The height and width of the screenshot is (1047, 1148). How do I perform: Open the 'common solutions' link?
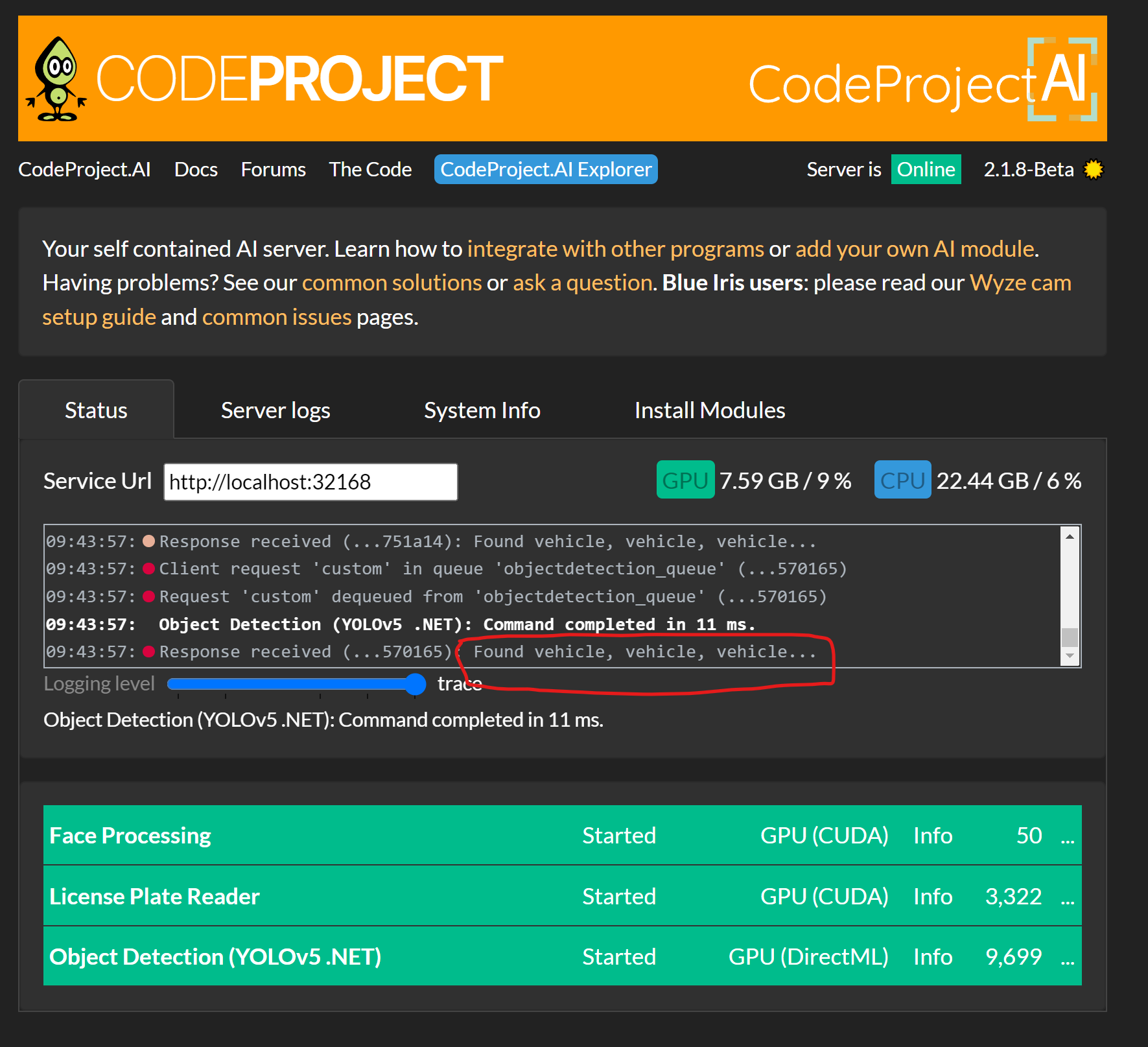392,283
